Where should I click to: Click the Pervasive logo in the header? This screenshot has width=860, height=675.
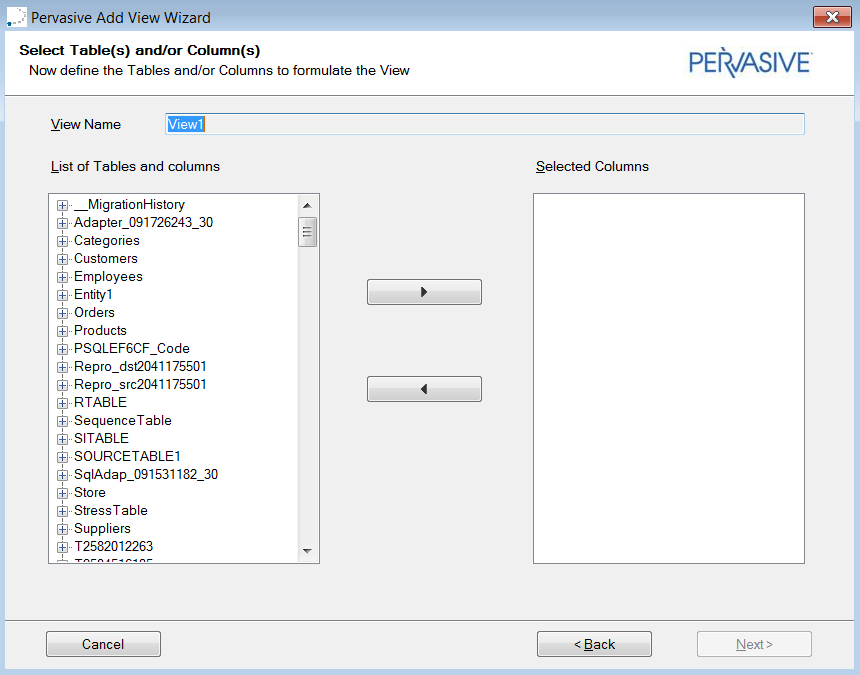click(x=750, y=63)
